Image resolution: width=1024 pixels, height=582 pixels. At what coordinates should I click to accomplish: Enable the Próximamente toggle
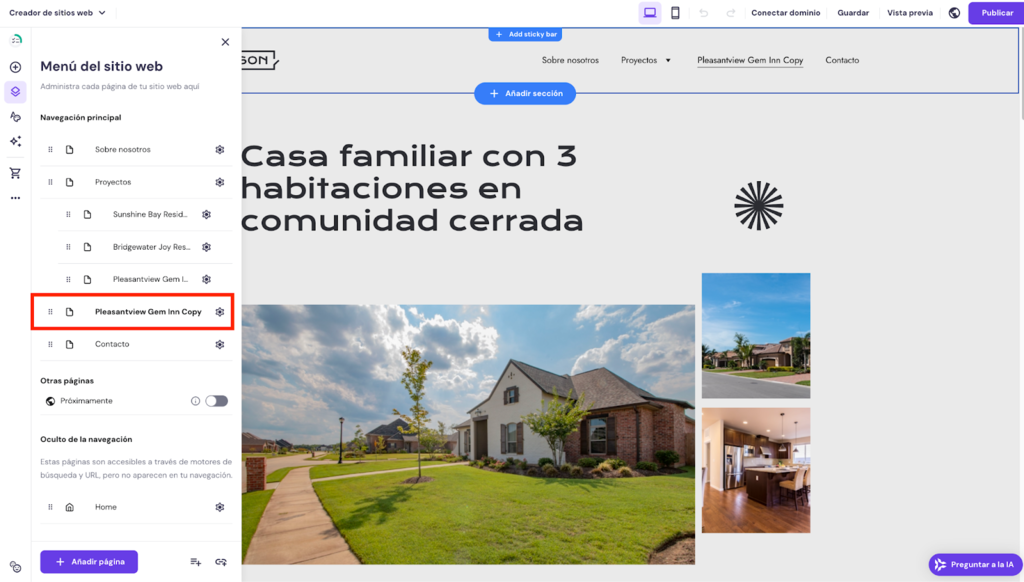point(215,400)
